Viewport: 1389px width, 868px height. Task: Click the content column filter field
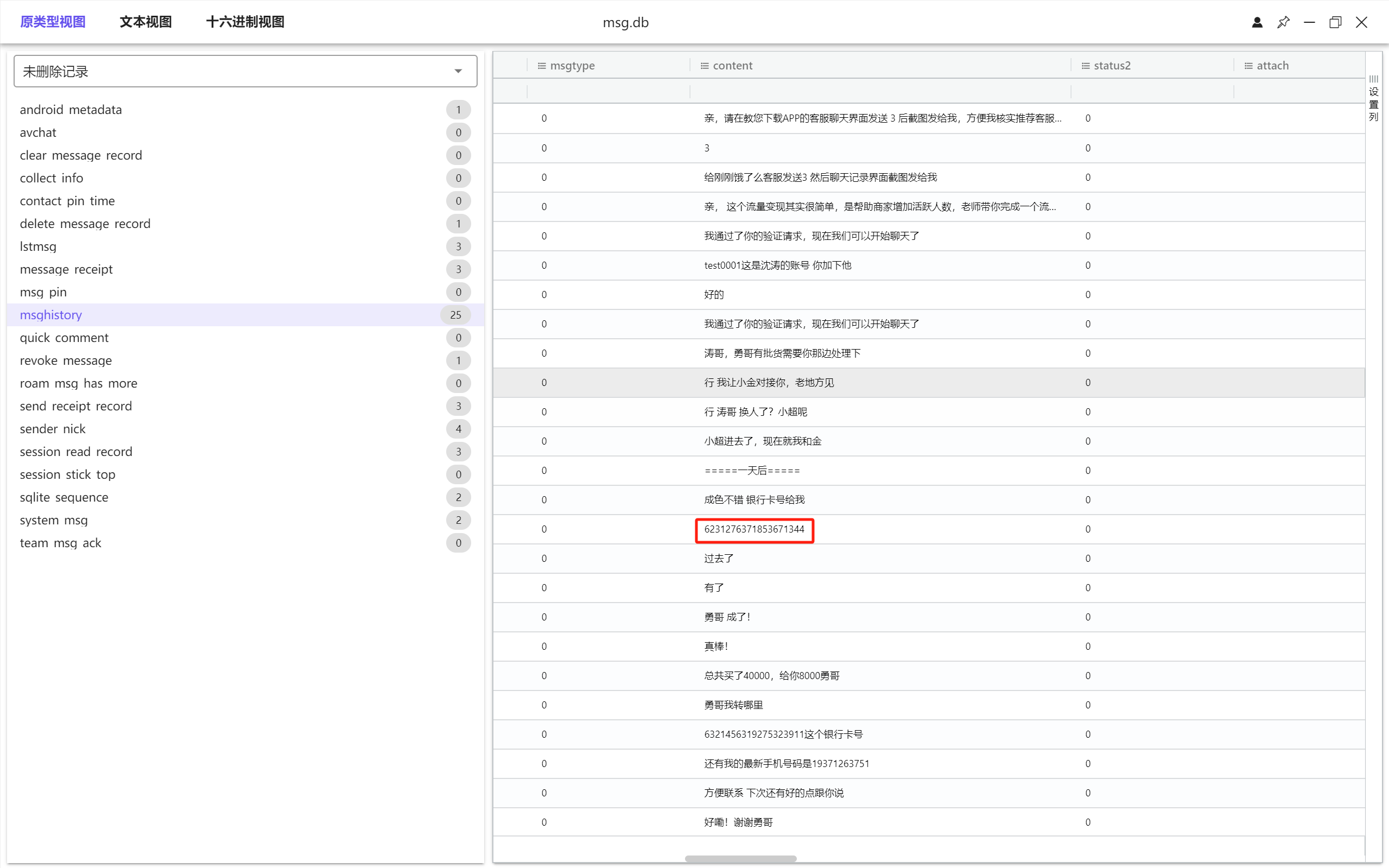[879, 91]
